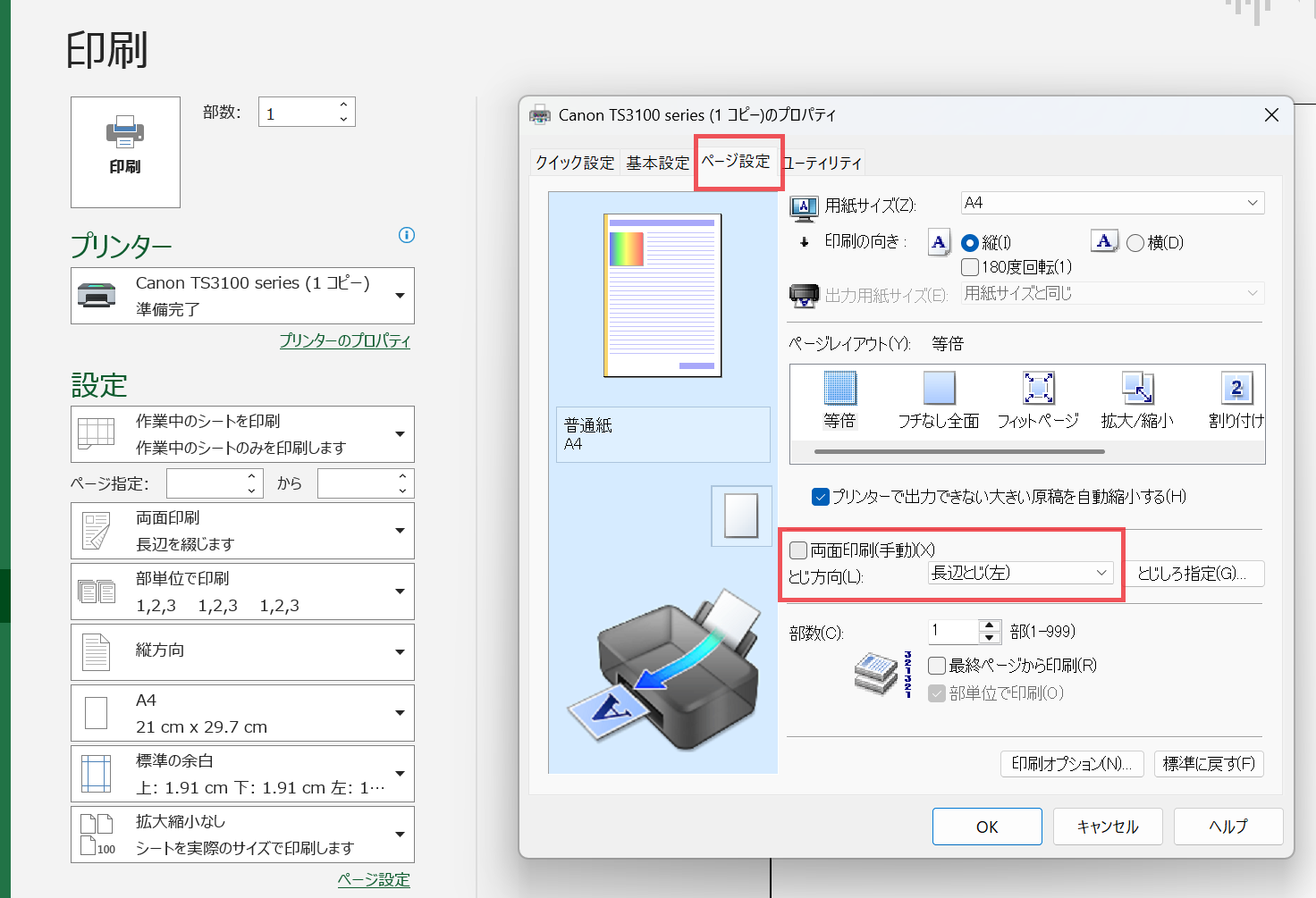Click the blank page stapling preview icon
Viewport: 1316px width, 898px height.
click(741, 516)
